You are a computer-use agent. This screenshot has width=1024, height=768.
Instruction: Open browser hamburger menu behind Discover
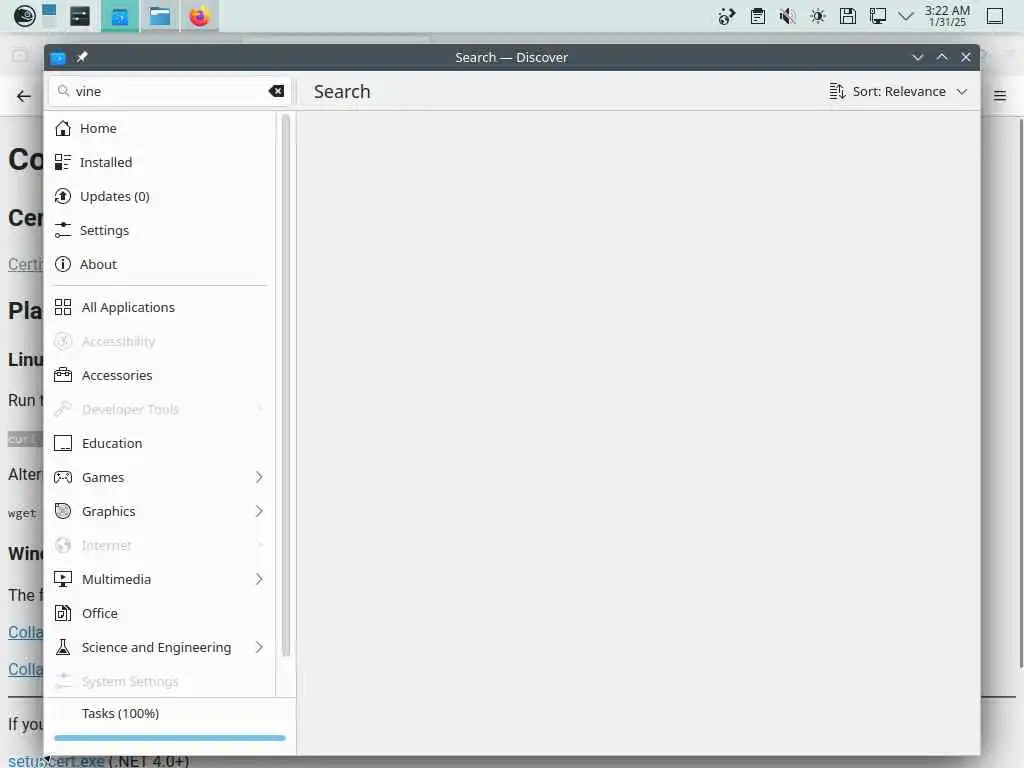tap(1000, 96)
